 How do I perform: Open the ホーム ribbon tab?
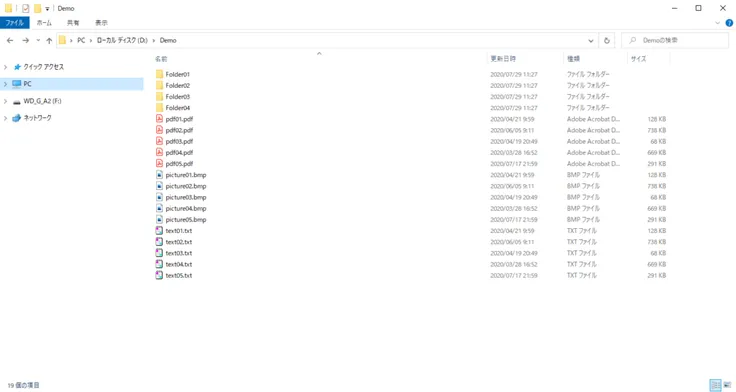coord(44,23)
